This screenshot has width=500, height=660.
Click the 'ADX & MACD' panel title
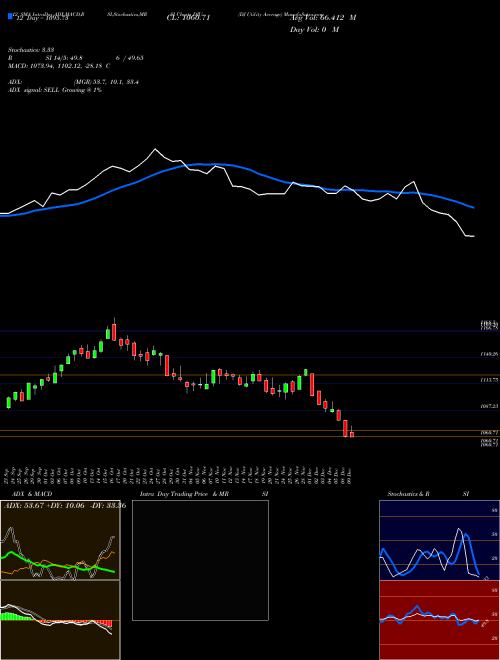tap(32, 494)
